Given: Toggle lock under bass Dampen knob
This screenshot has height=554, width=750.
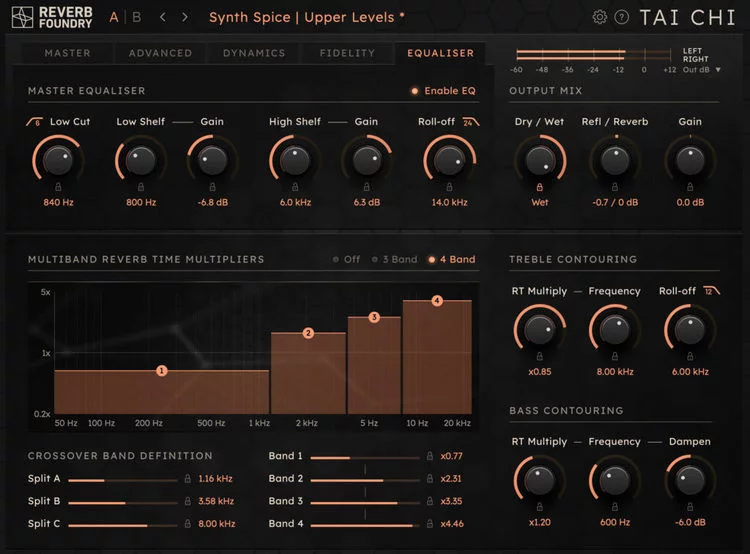Looking at the screenshot, I should click(690, 507).
